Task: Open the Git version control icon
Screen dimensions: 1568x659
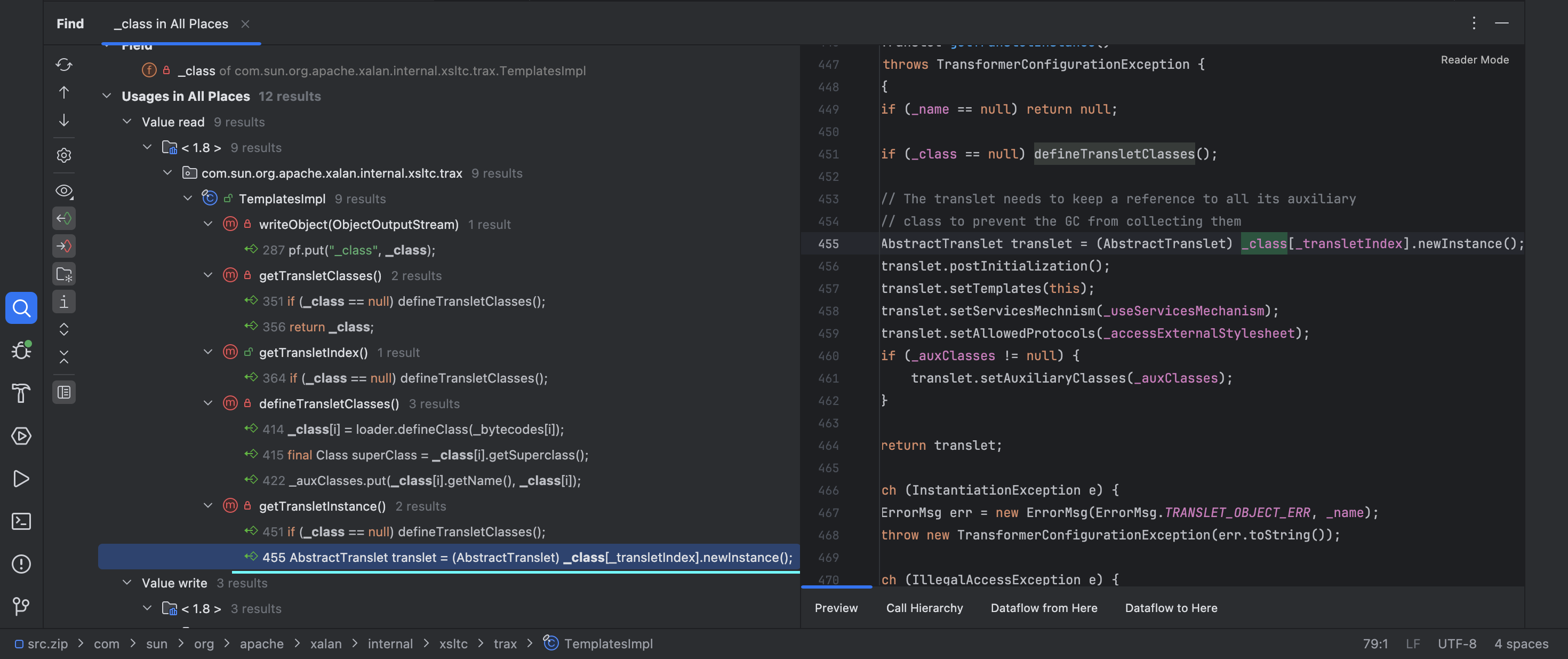Action: click(x=21, y=606)
